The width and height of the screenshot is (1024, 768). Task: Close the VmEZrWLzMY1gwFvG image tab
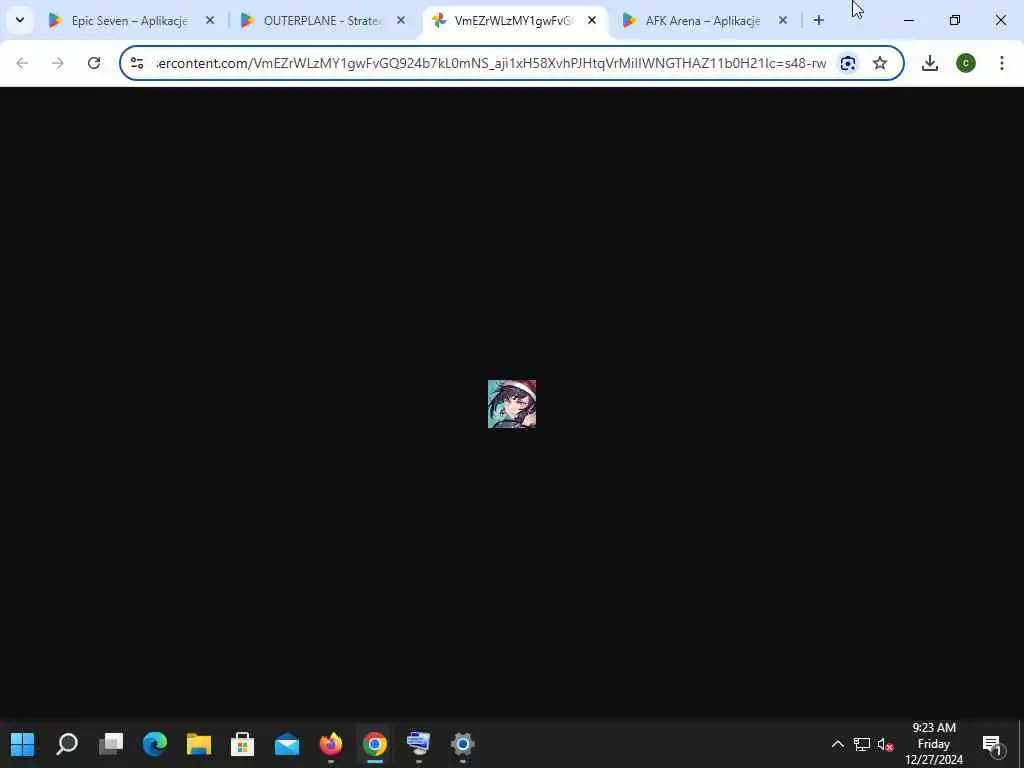(592, 21)
